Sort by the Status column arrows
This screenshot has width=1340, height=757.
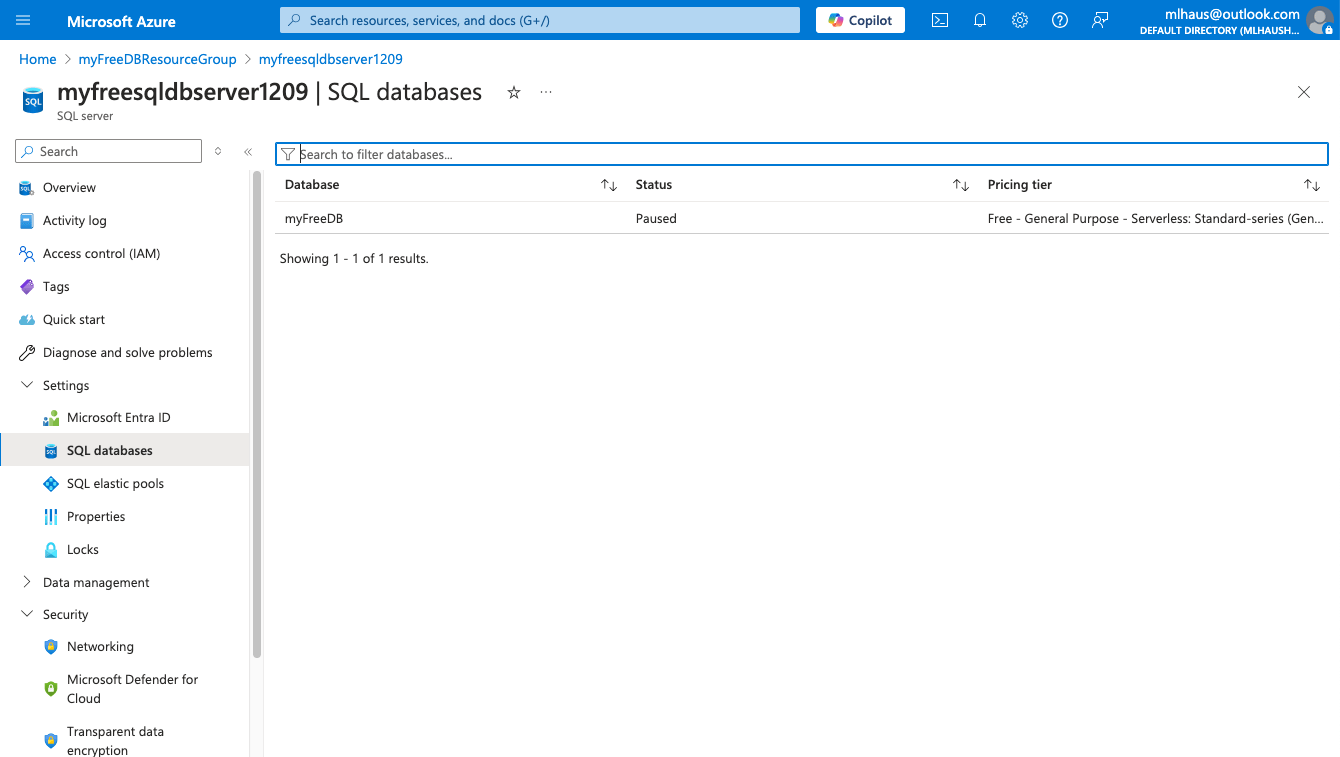coord(960,185)
